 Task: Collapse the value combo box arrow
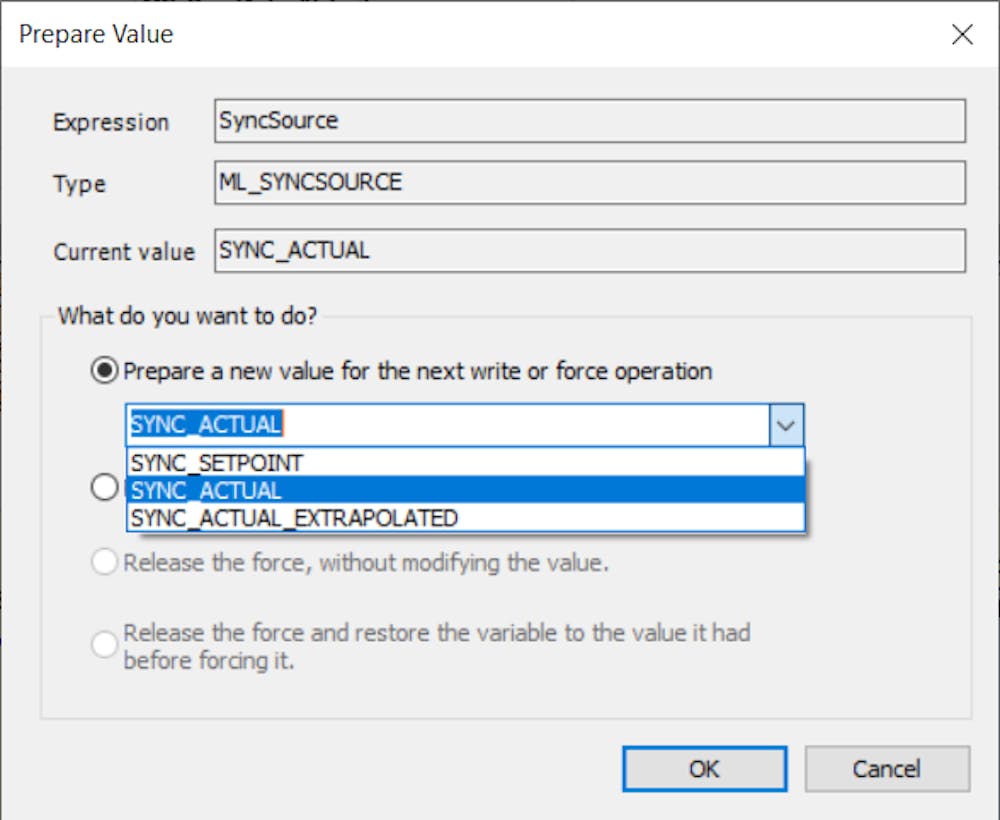pyautogui.click(x=787, y=424)
